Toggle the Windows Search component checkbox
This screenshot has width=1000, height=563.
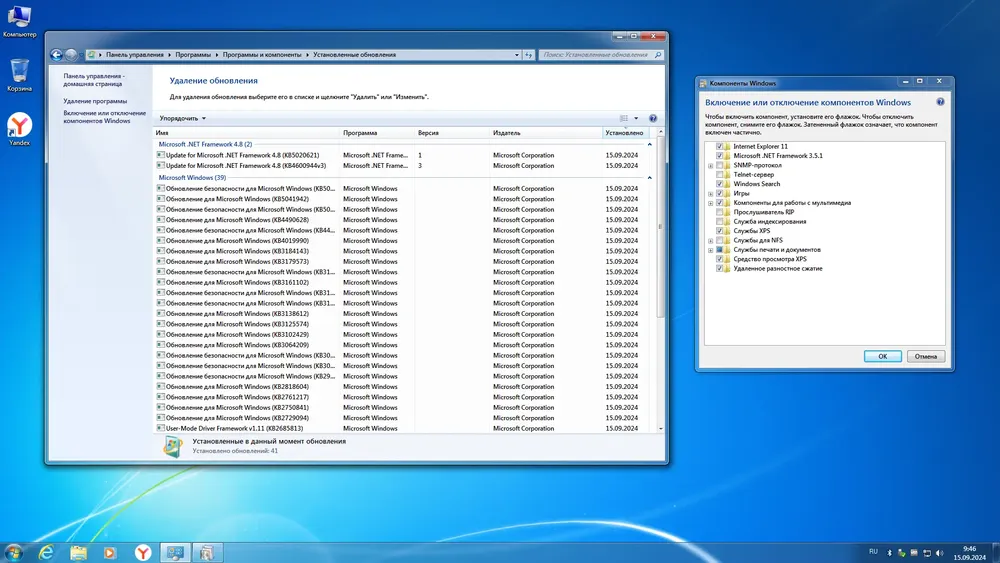tap(719, 184)
